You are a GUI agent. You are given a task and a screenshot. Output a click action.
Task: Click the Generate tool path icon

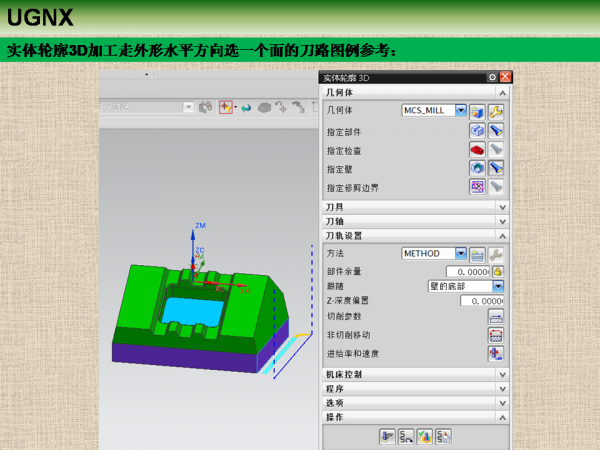387,436
